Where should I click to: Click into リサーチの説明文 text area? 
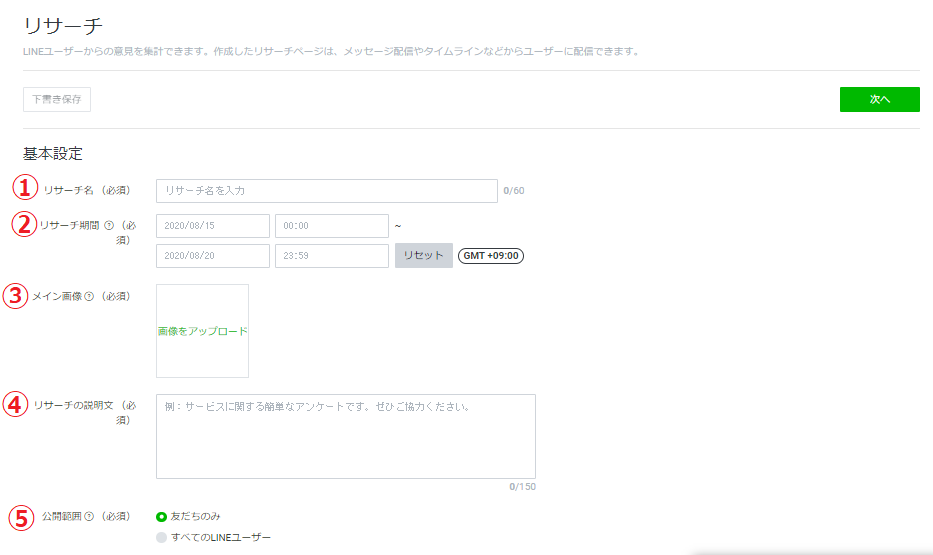pyautogui.click(x=345, y=436)
